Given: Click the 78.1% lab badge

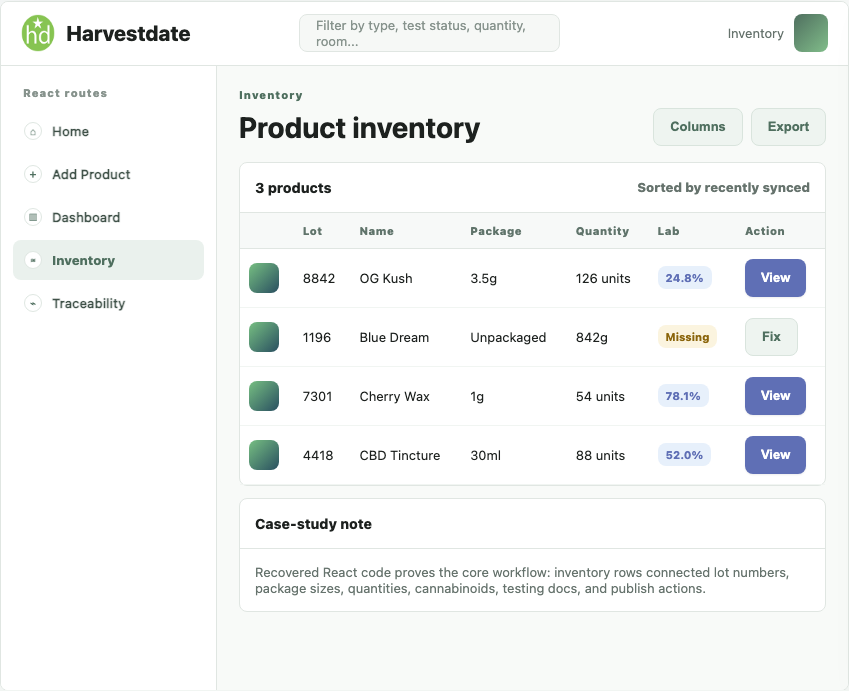Looking at the screenshot, I should coord(683,396).
